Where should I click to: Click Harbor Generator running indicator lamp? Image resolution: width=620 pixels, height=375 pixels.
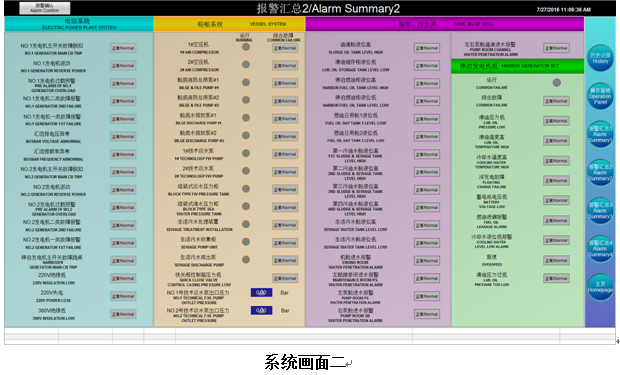pyautogui.click(x=557, y=83)
